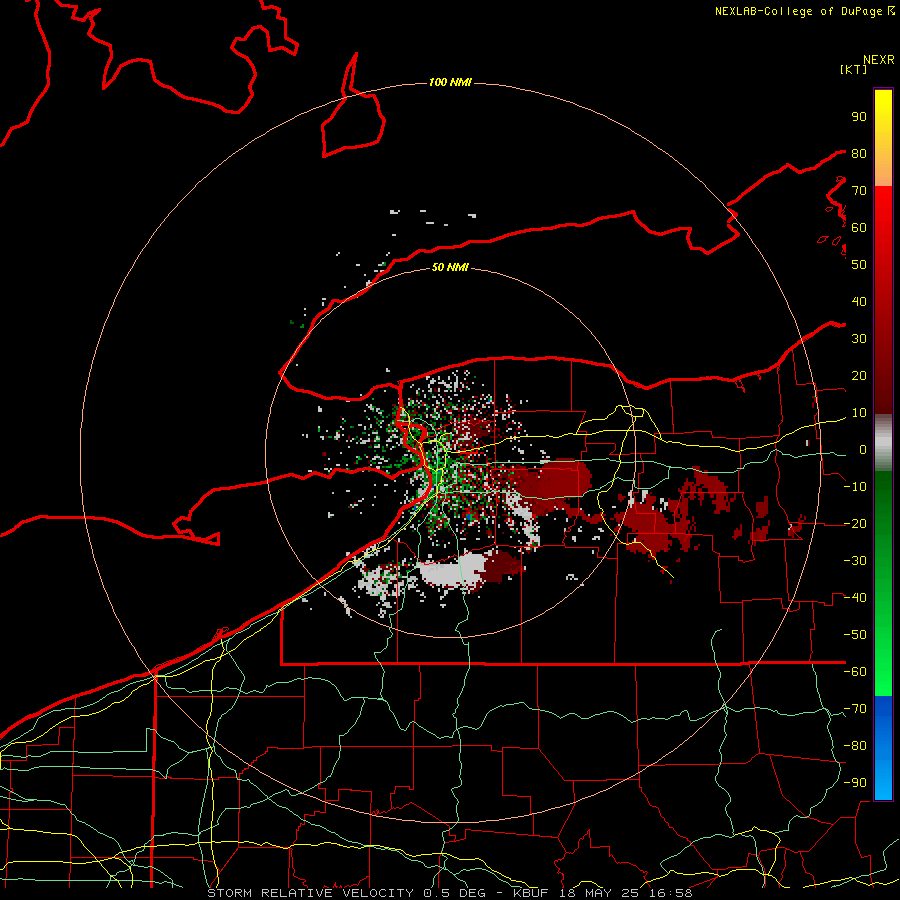The height and width of the screenshot is (900, 900).
Task: Click the NEXR label above color scale
Action: click(x=879, y=59)
